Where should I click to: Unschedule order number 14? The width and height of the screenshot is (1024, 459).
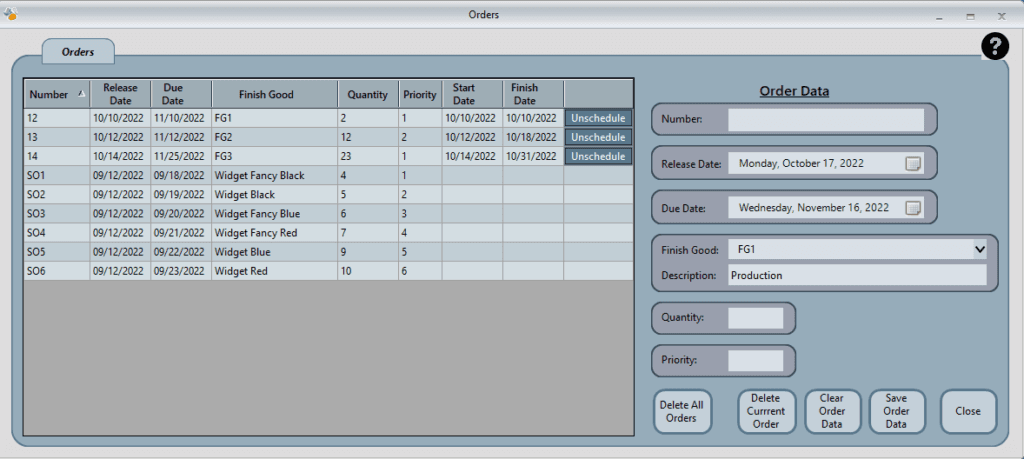point(598,156)
